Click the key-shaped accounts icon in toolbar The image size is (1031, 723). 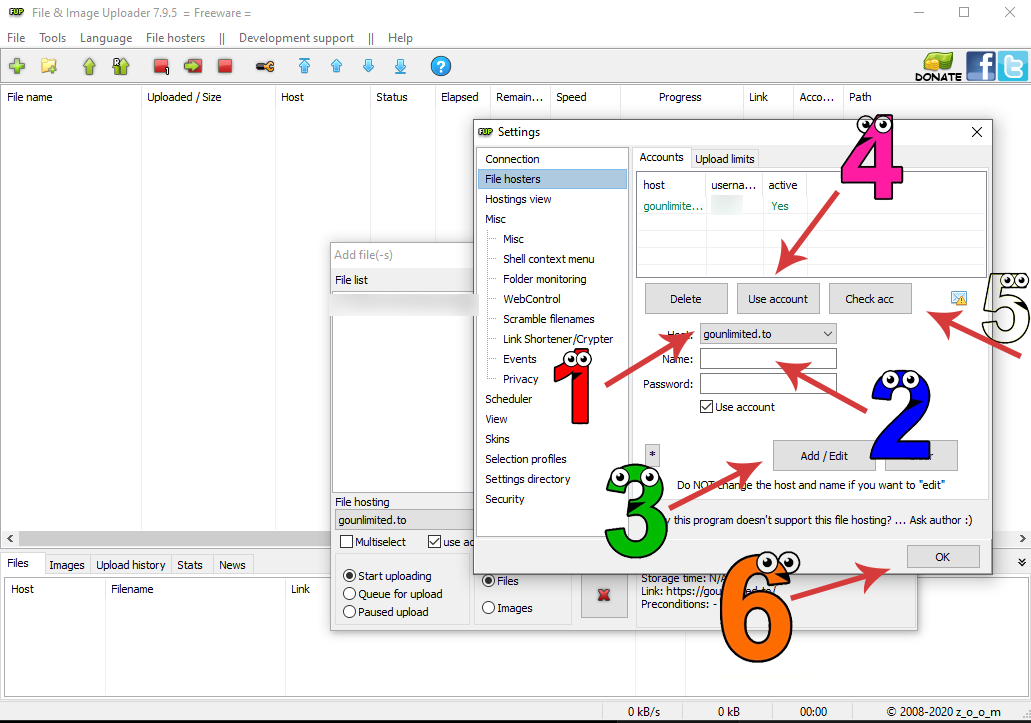click(x=264, y=67)
